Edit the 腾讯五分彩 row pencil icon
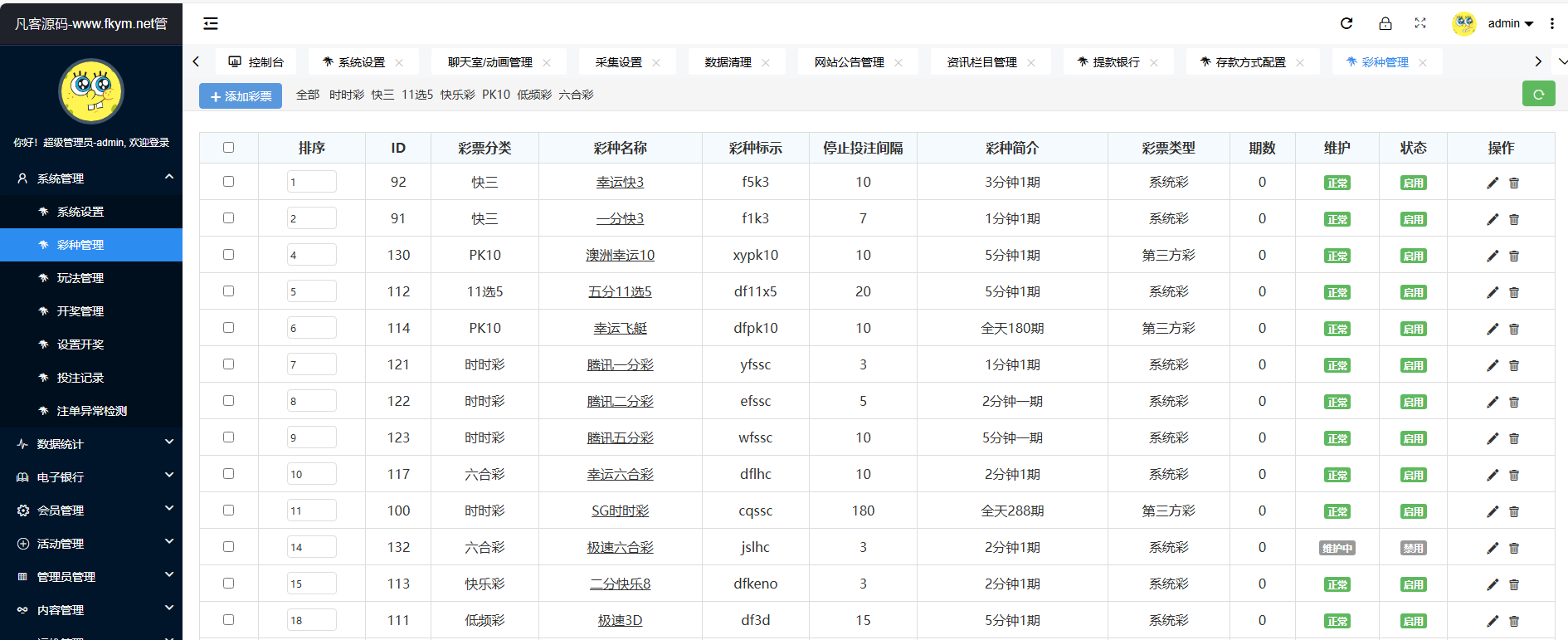 pyautogui.click(x=1493, y=438)
